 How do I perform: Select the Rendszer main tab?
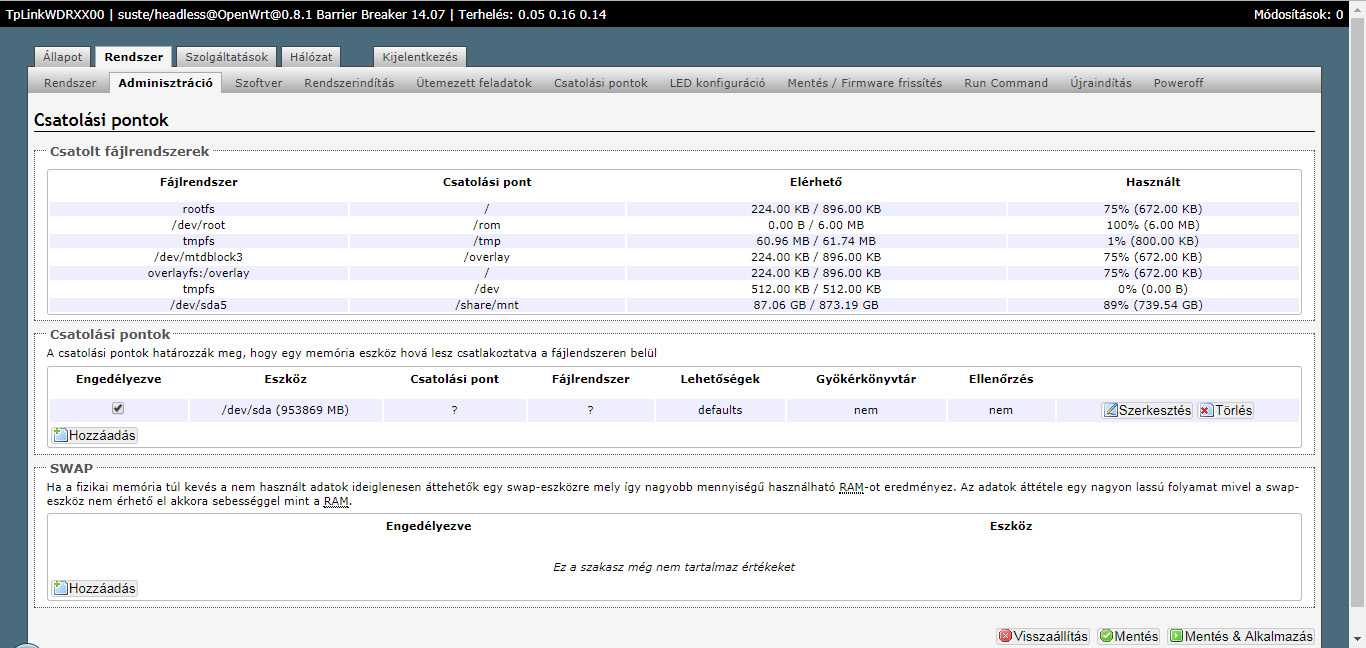pos(134,57)
